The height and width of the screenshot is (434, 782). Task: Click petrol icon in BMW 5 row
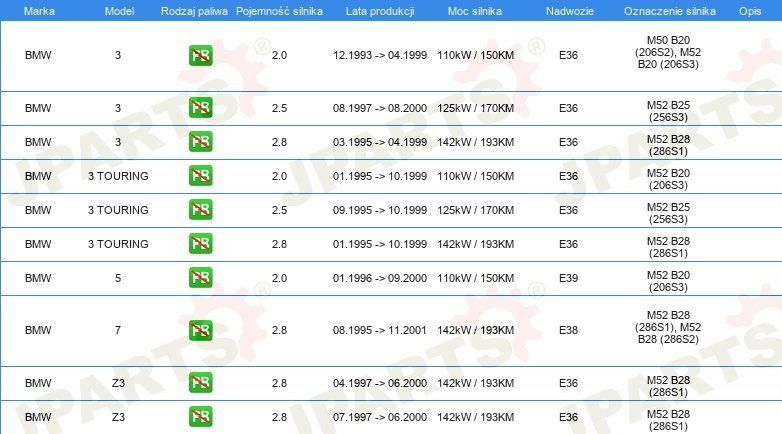click(200, 277)
